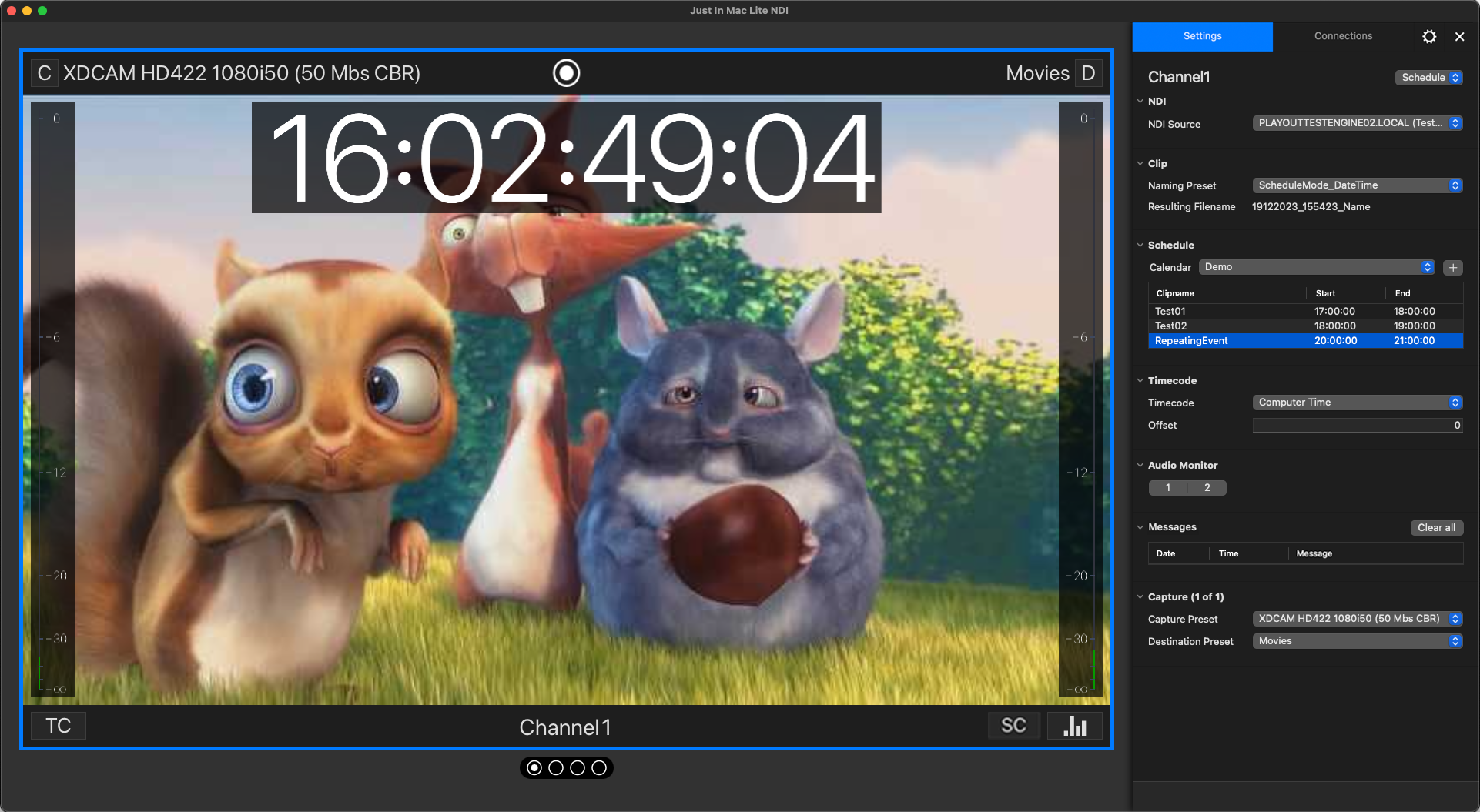Select the third channel page dot

(x=578, y=767)
